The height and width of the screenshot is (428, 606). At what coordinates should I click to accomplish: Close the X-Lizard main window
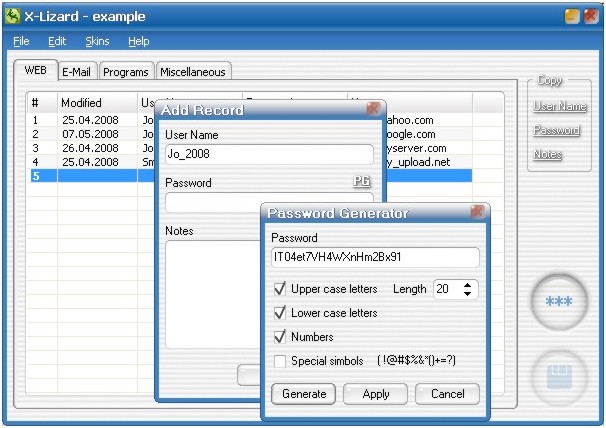coord(591,16)
